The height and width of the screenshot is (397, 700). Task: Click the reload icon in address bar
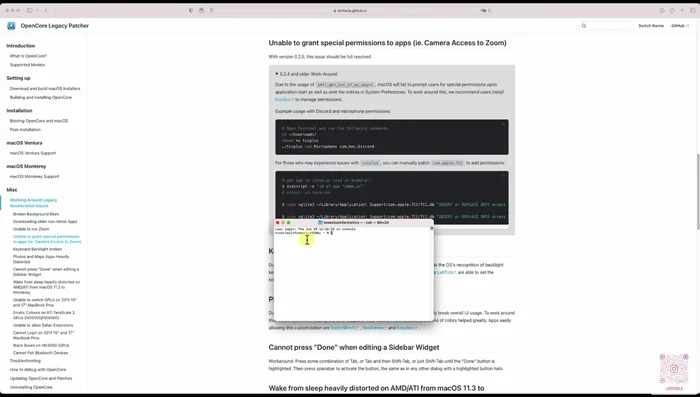pyautogui.click(x=490, y=10)
